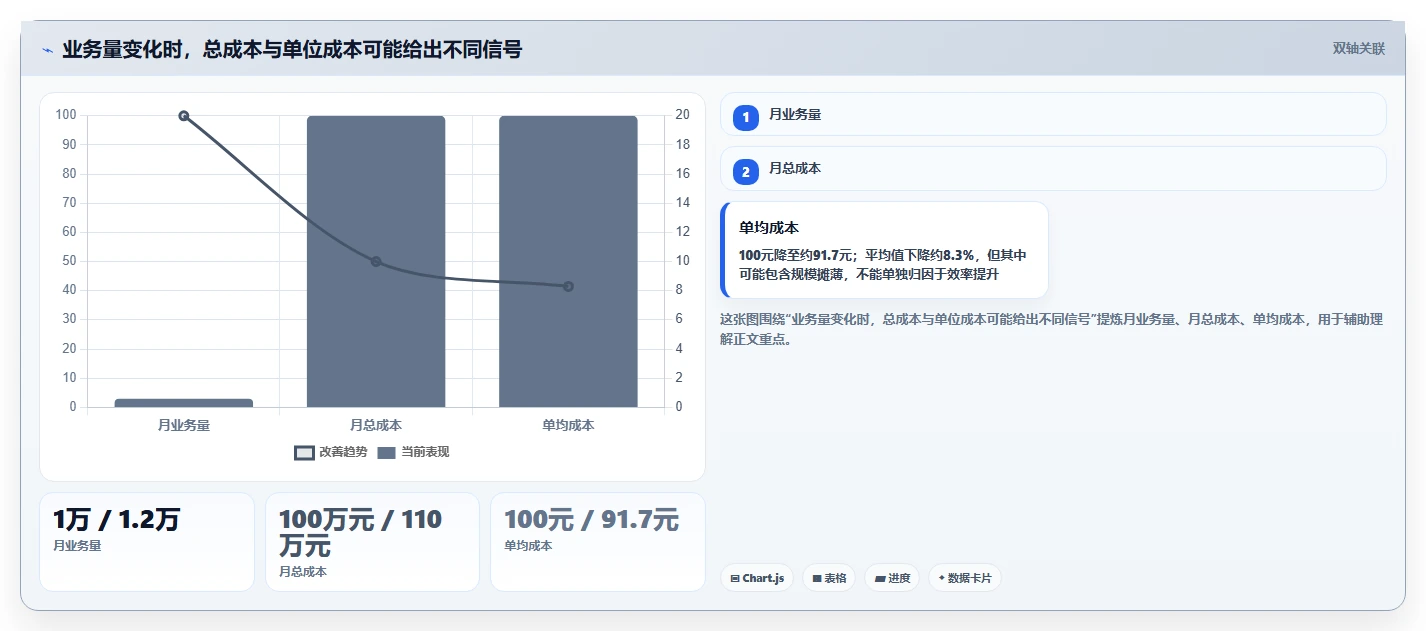Click the 数据卡片 tag
Image resolution: width=1426 pixels, height=631 pixels.
[965, 578]
